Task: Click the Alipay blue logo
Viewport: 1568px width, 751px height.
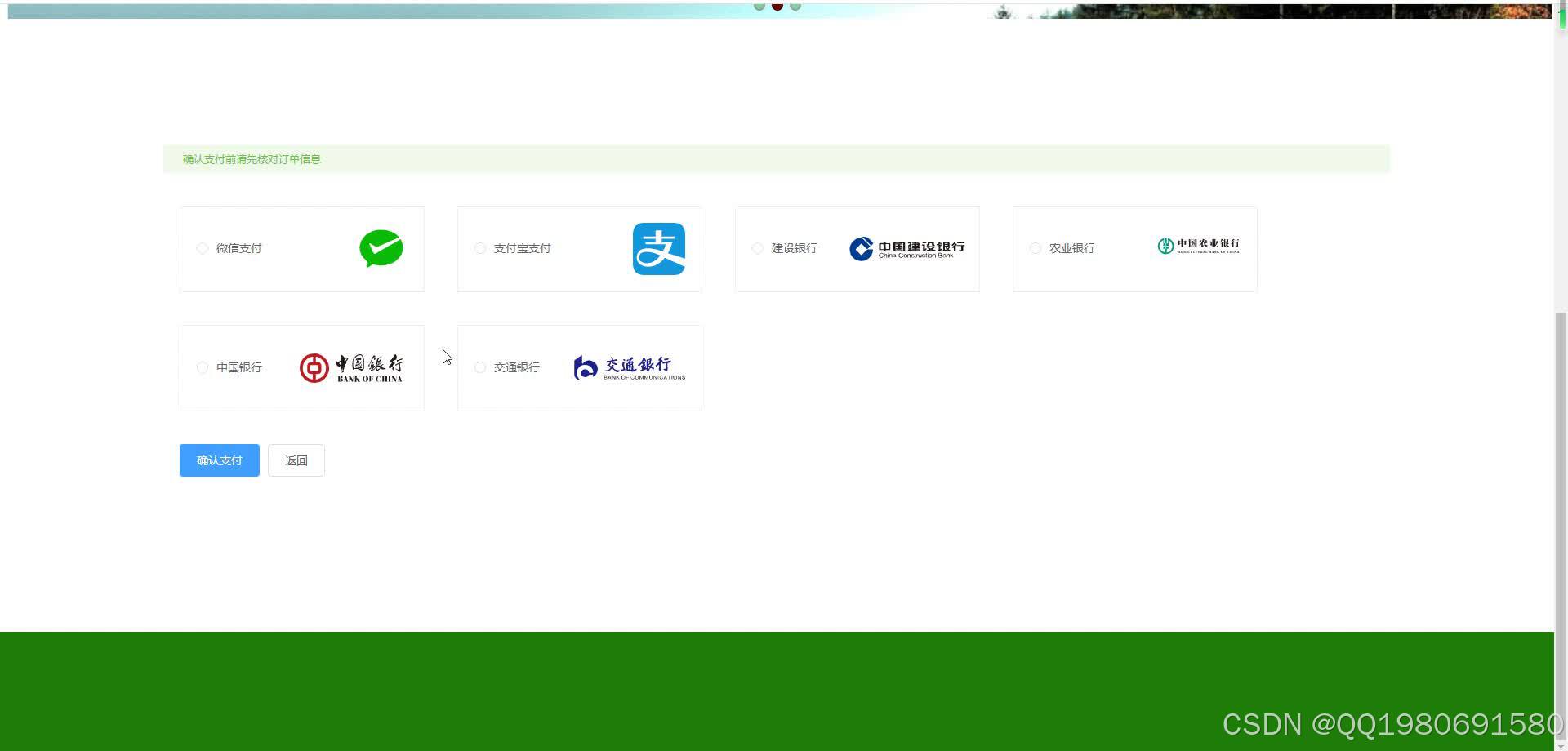Action: tap(658, 248)
